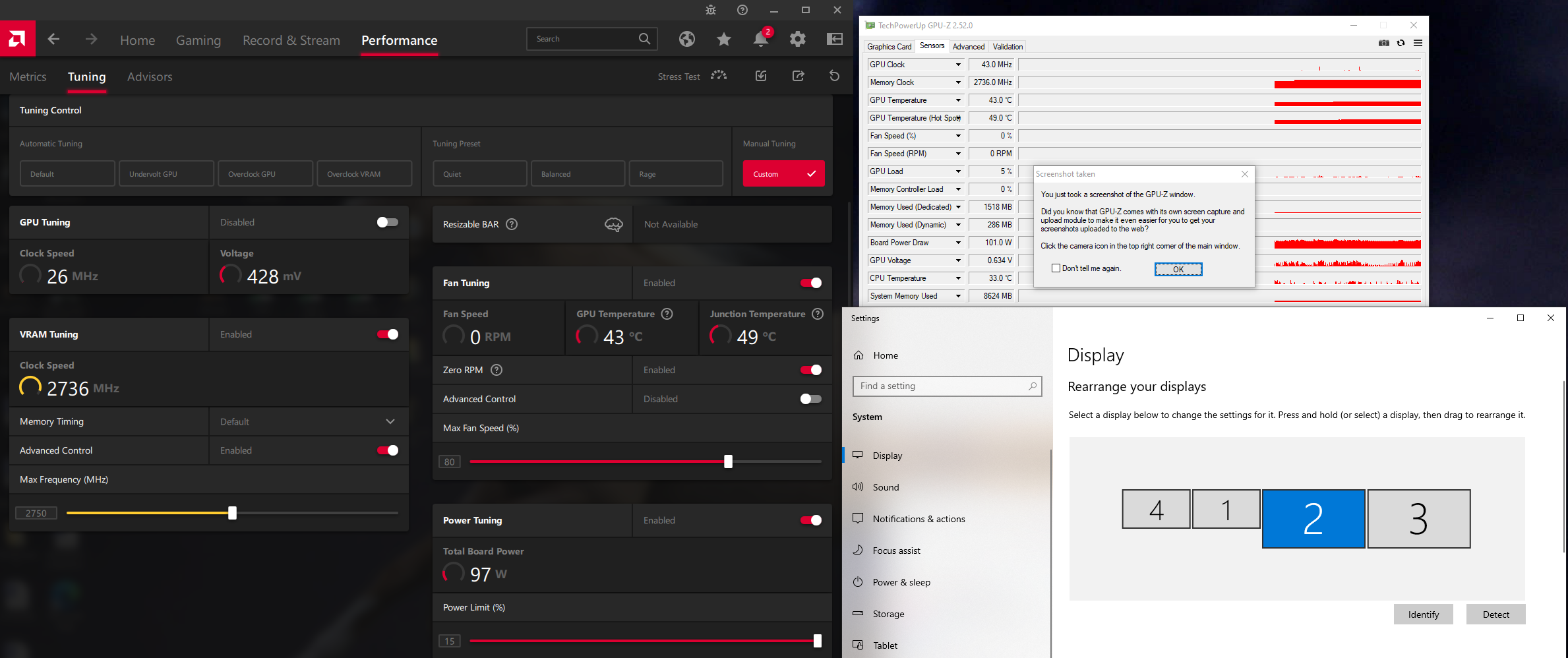Viewport: 1568px width, 658px height.
Task: Click GPU-Z camera screenshot icon
Action: coord(1384,43)
